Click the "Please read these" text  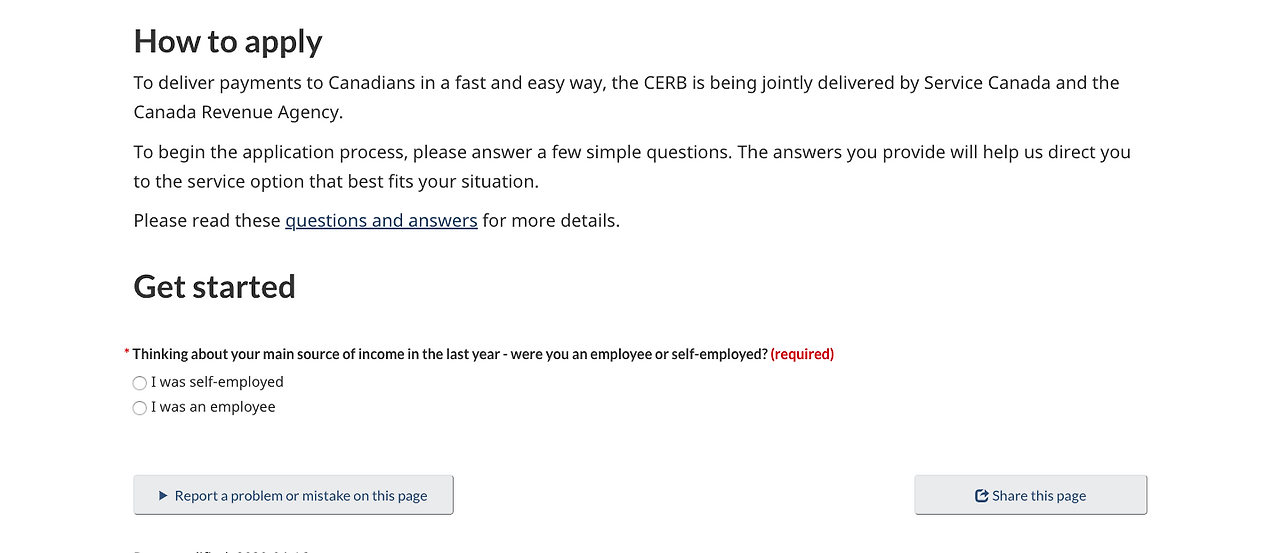208,220
